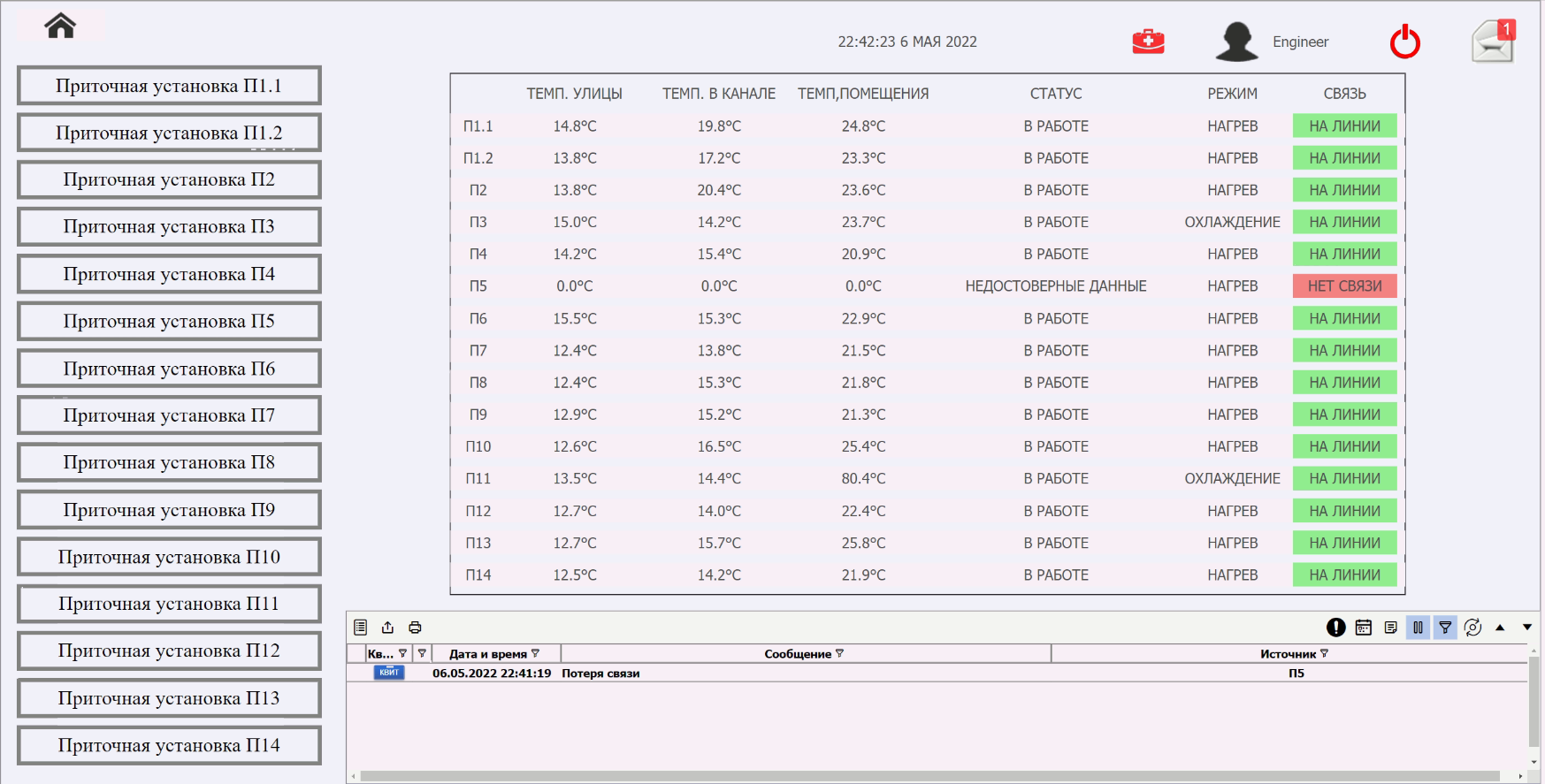The width and height of the screenshot is (1545, 784).
Task: Select Приточная установка П9
Action: coord(169,510)
